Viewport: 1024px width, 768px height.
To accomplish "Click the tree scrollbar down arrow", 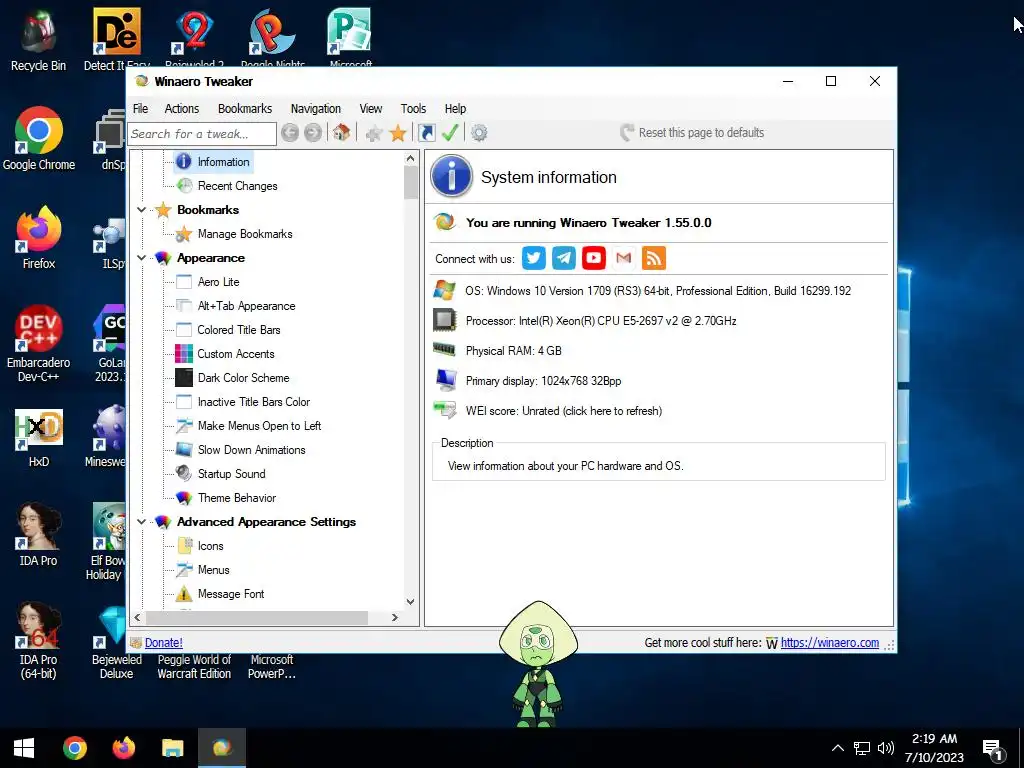I will click(410, 601).
